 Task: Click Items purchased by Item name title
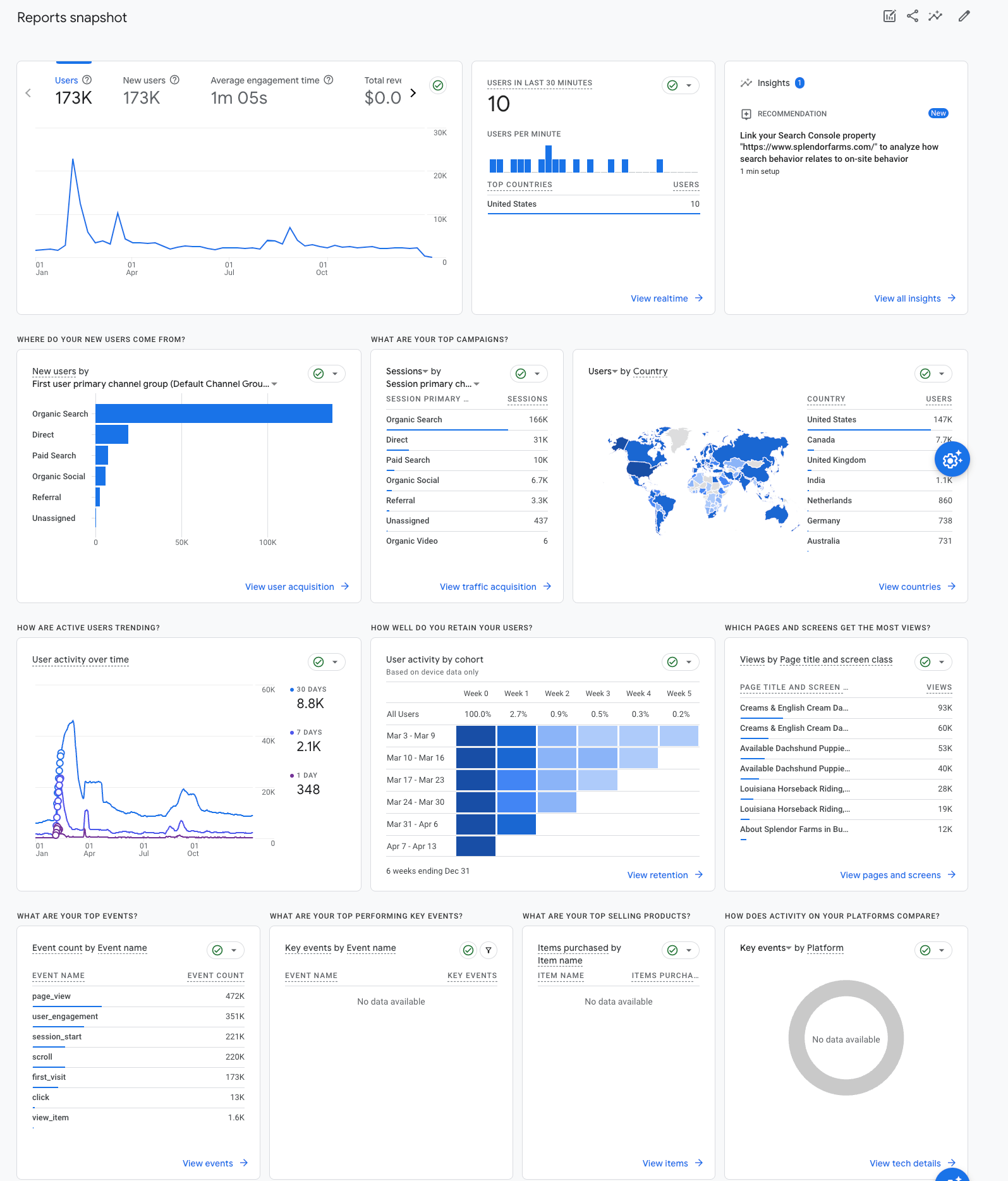click(580, 954)
